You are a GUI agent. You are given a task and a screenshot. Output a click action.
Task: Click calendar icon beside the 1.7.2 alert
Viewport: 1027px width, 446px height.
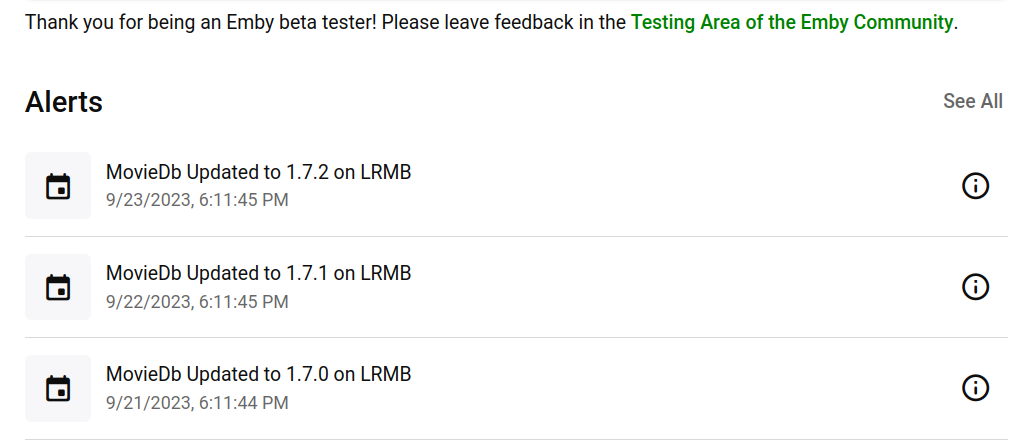pyautogui.click(x=58, y=186)
